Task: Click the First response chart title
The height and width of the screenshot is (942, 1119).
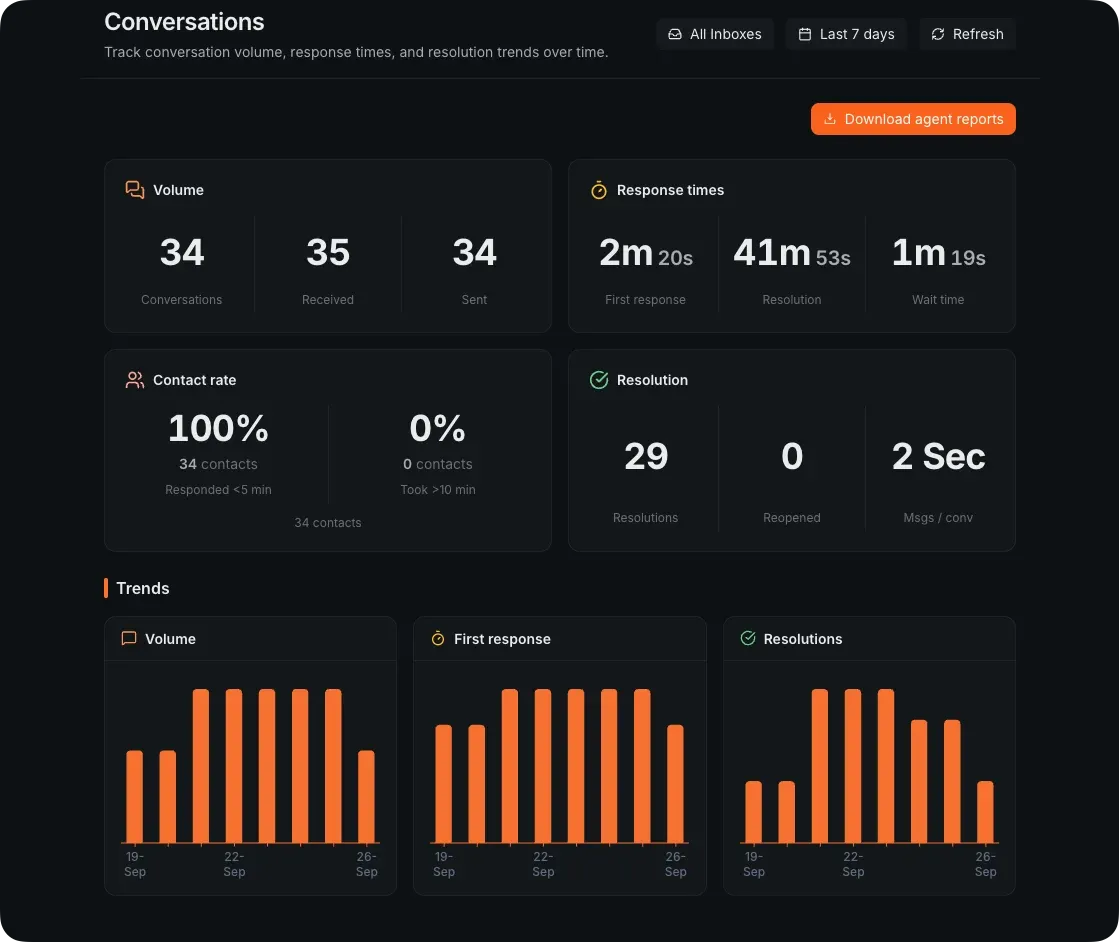Action: [502, 639]
